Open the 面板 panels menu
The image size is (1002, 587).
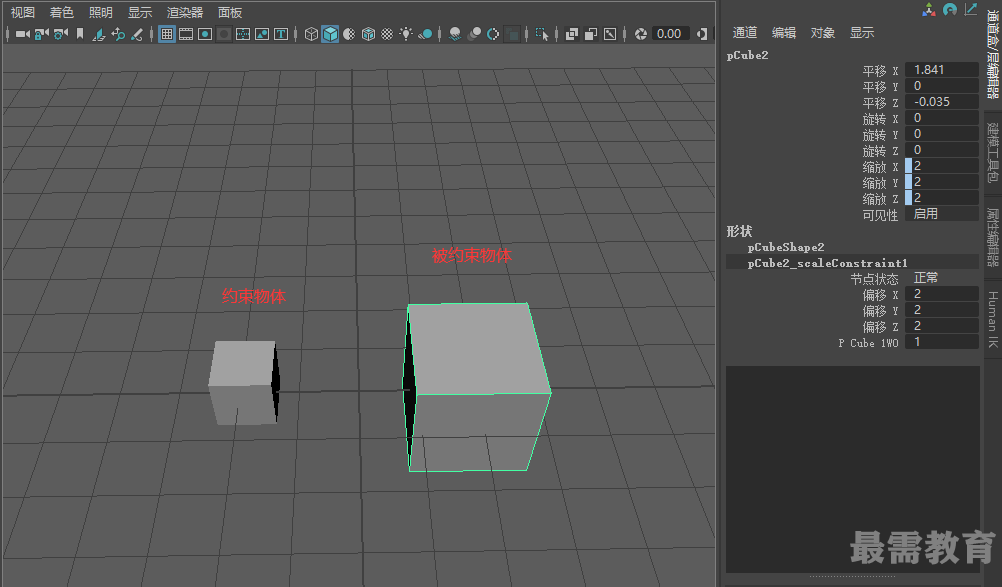pyautogui.click(x=230, y=13)
